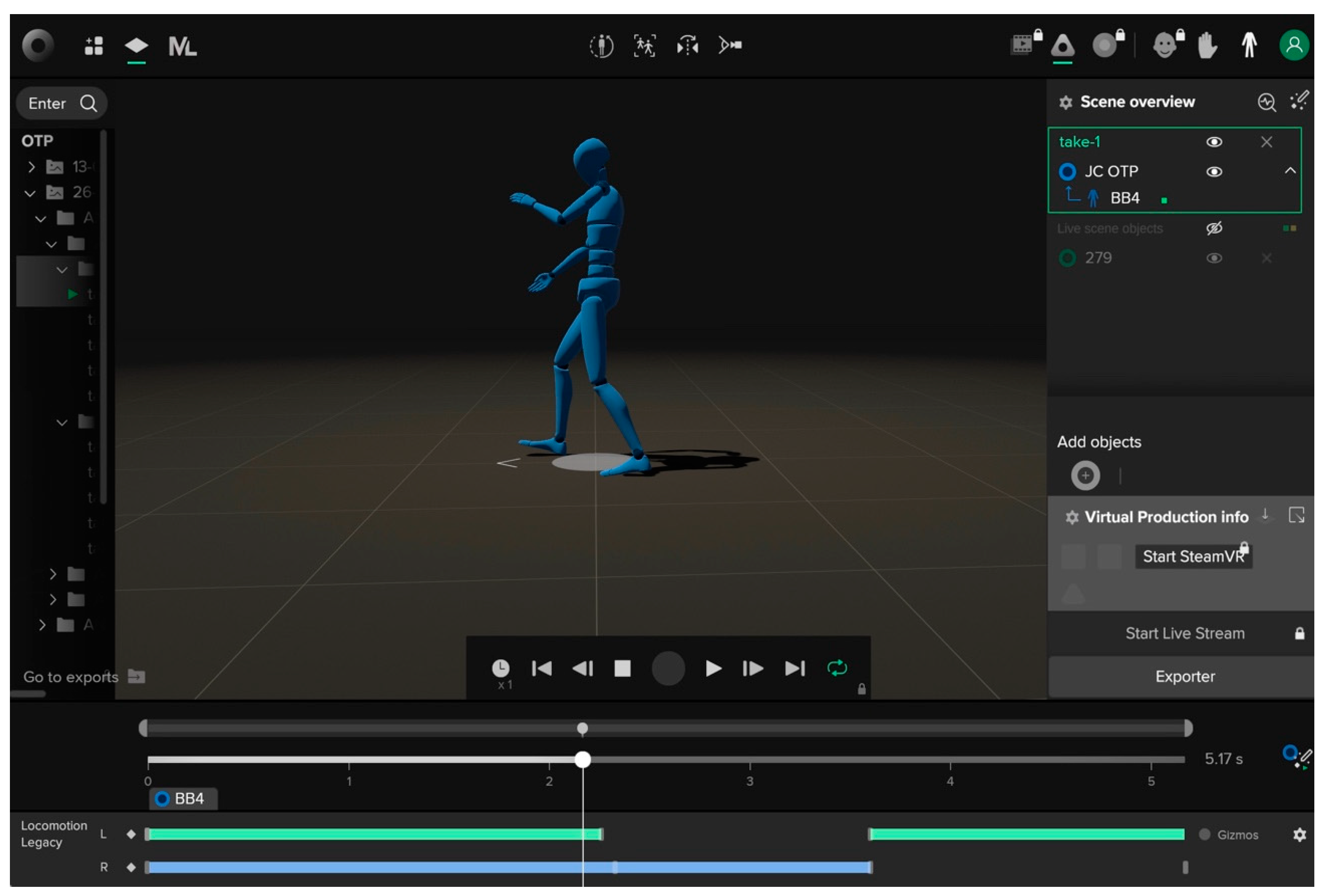1325x896 pixels.
Task: Open the playback speed clock icon
Action: click(501, 668)
